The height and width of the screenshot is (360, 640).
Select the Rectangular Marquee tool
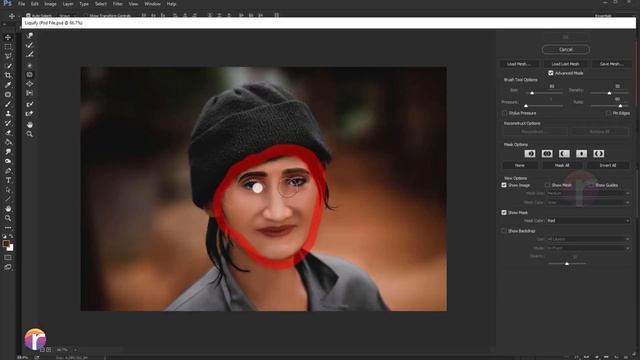point(8,47)
